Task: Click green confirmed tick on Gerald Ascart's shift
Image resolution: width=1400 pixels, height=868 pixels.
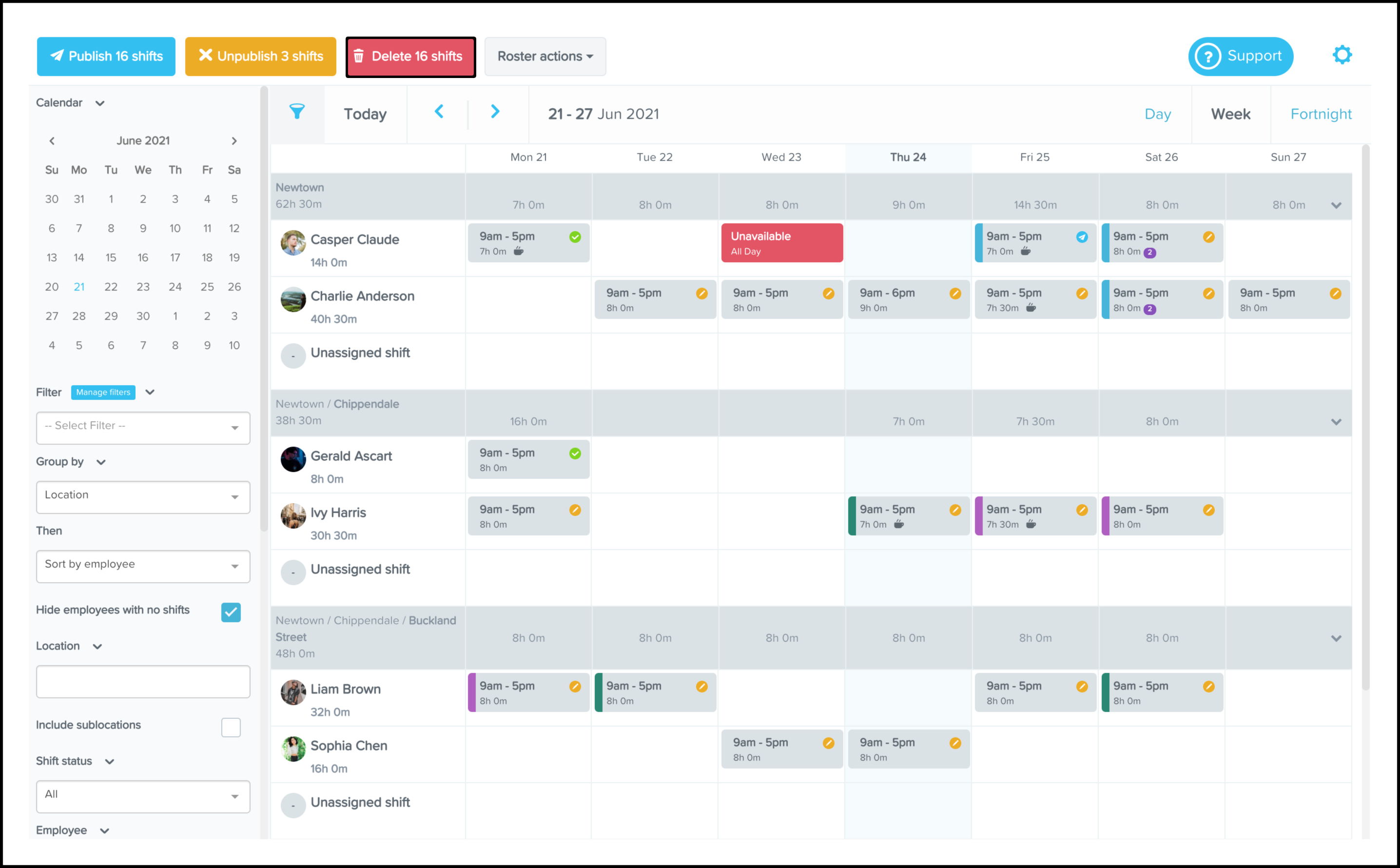Action: [575, 454]
